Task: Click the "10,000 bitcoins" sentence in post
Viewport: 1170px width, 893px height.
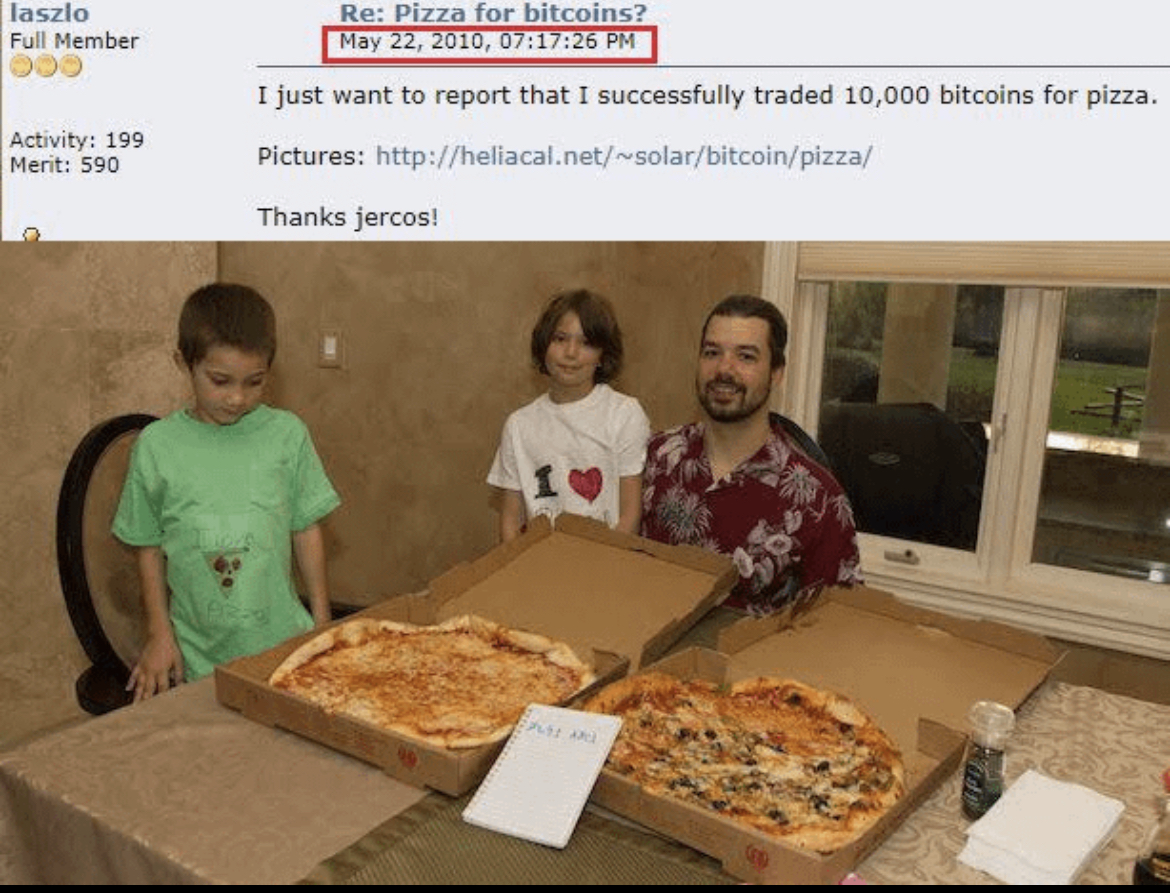Action: [x=707, y=95]
